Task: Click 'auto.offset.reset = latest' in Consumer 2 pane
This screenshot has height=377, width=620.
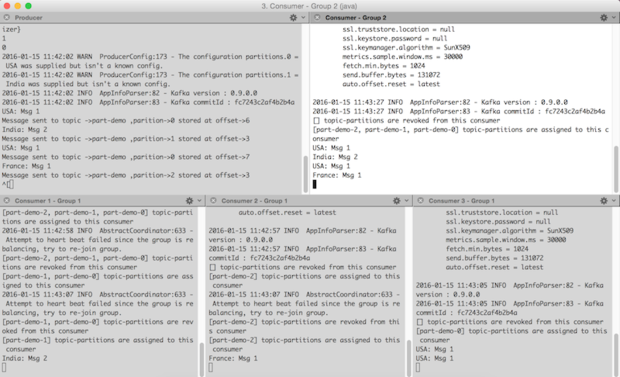Action: [x=287, y=212]
